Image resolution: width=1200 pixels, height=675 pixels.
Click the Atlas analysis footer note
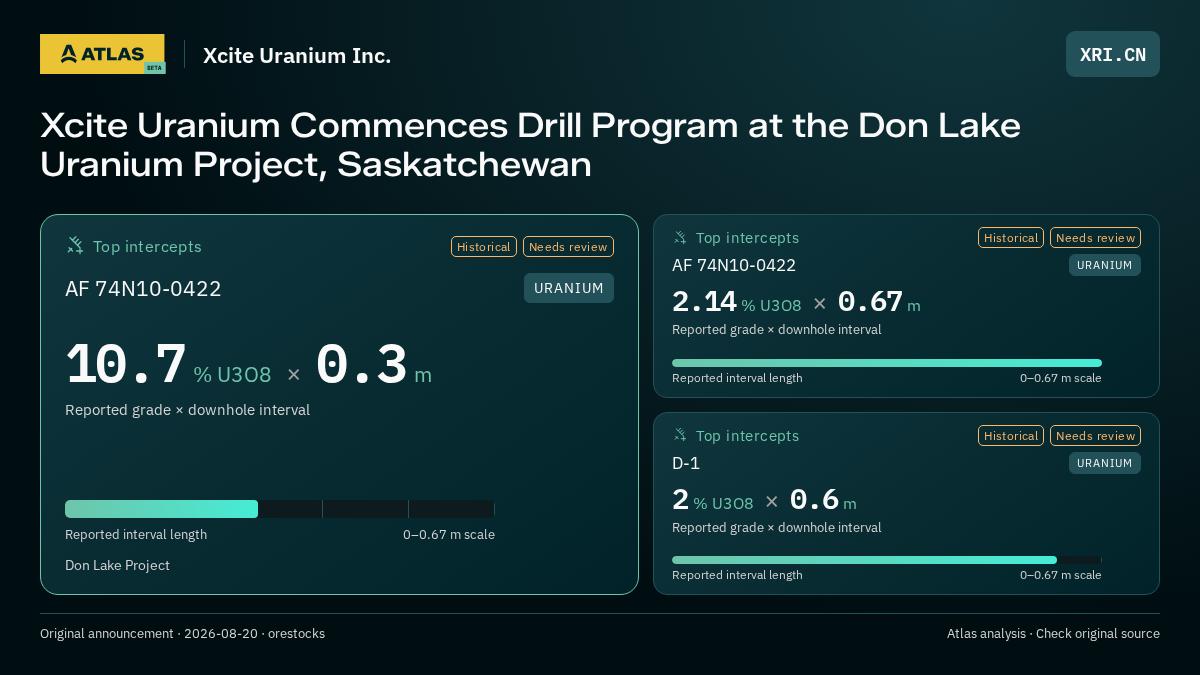1053,634
